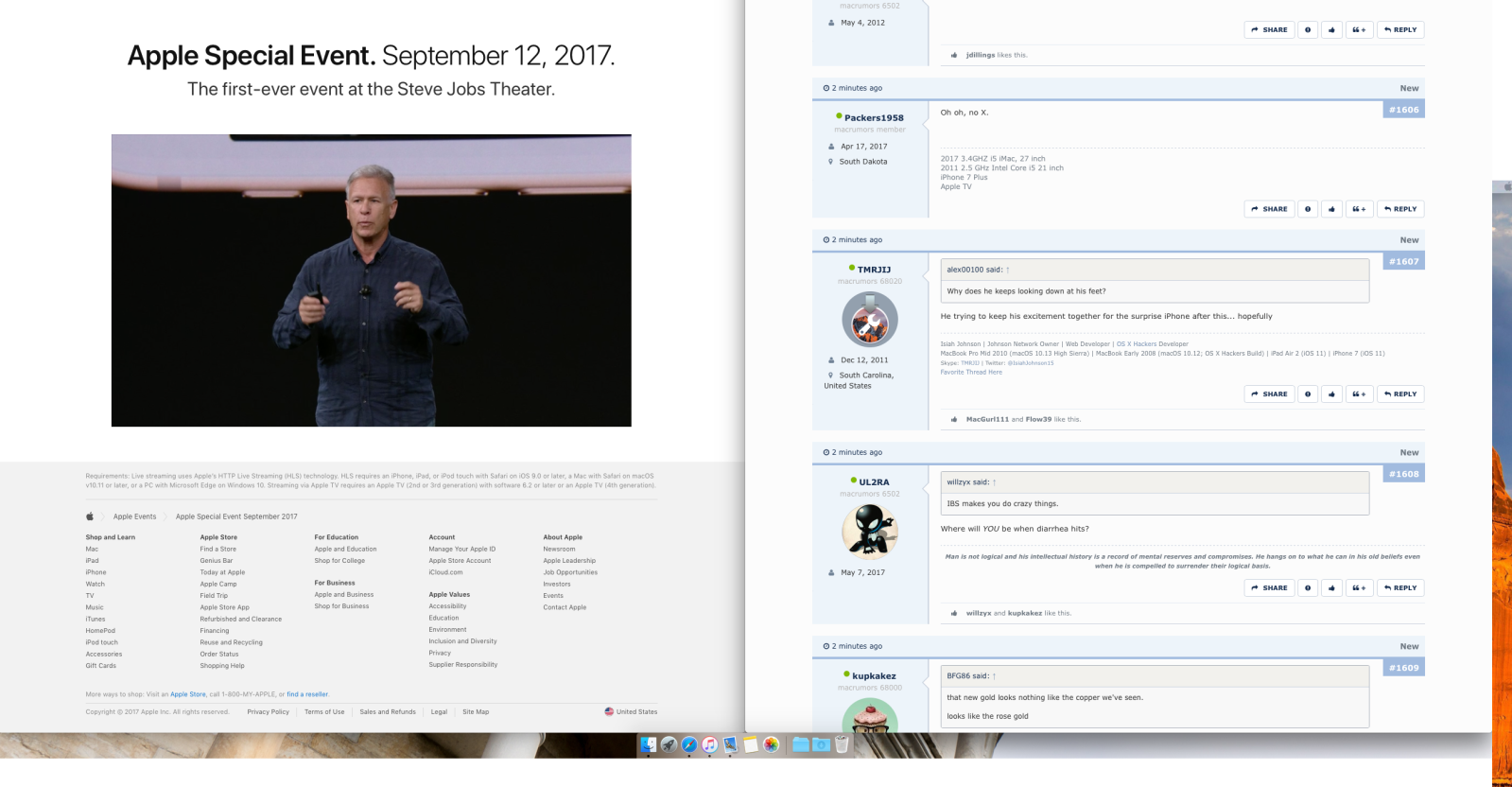
Task: Open Newsroom link under About Apple
Action: coord(559,549)
